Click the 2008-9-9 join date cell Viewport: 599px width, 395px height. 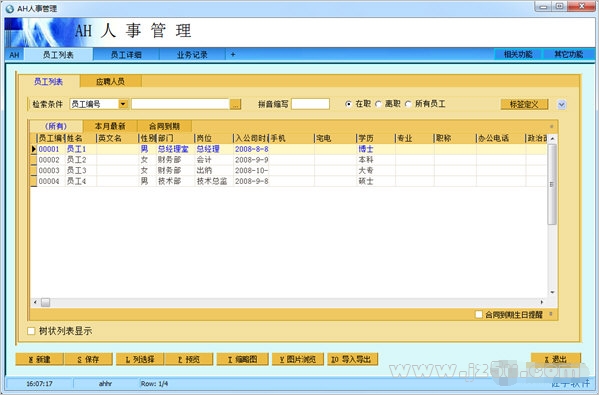[x=251, y=160]
